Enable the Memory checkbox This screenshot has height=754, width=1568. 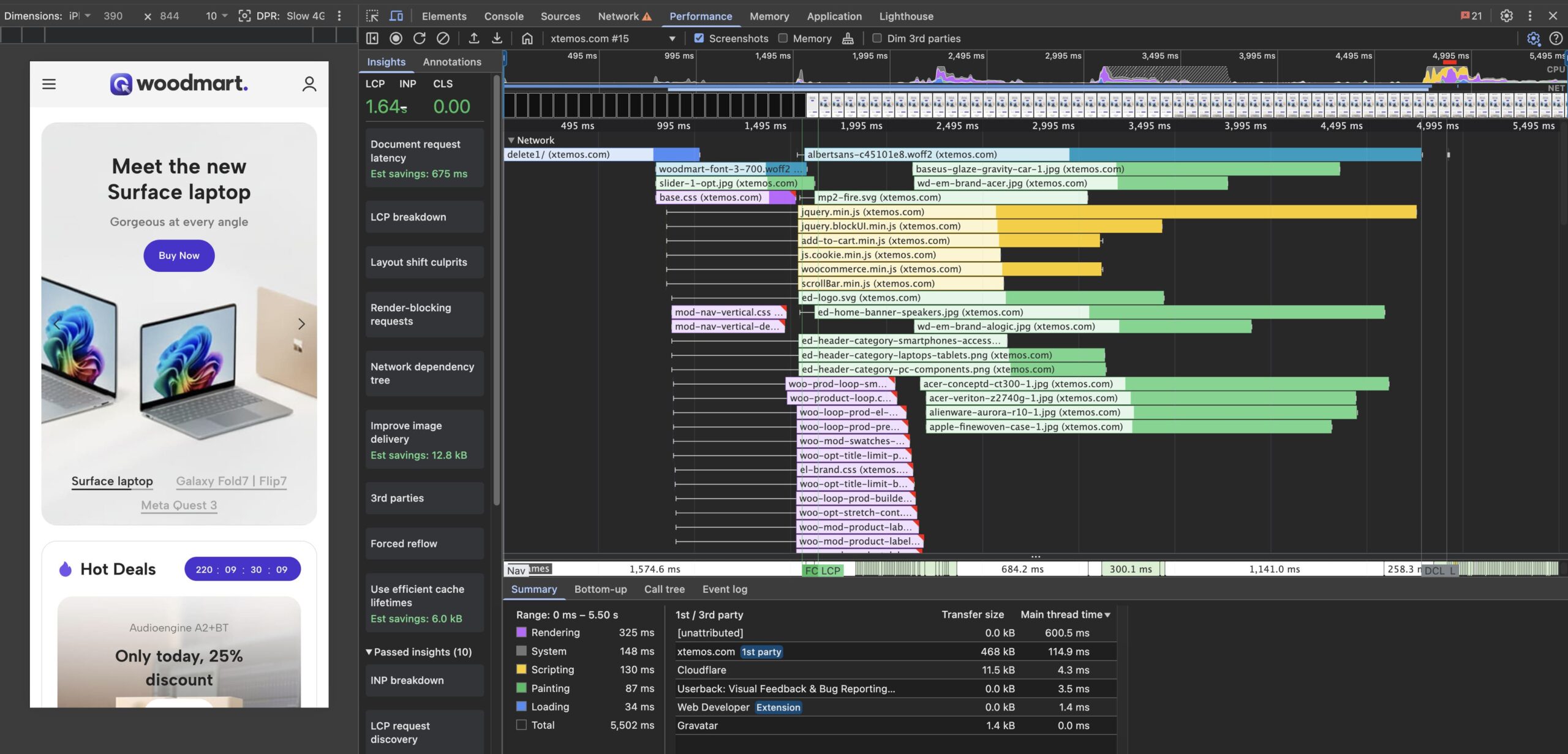point(783,38)
